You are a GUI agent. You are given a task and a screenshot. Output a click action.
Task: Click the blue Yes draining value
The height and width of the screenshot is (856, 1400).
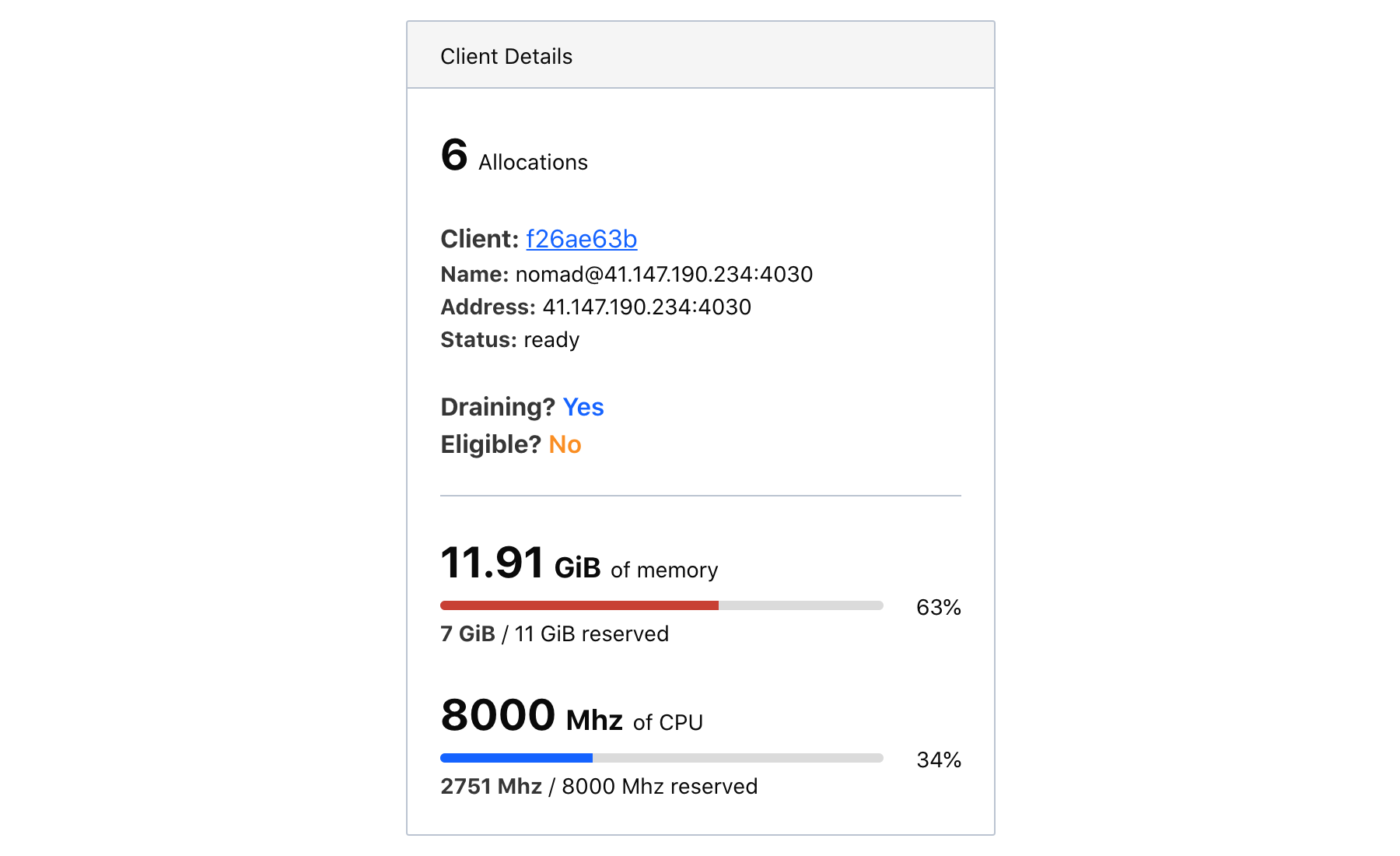[x=583, y=407]
